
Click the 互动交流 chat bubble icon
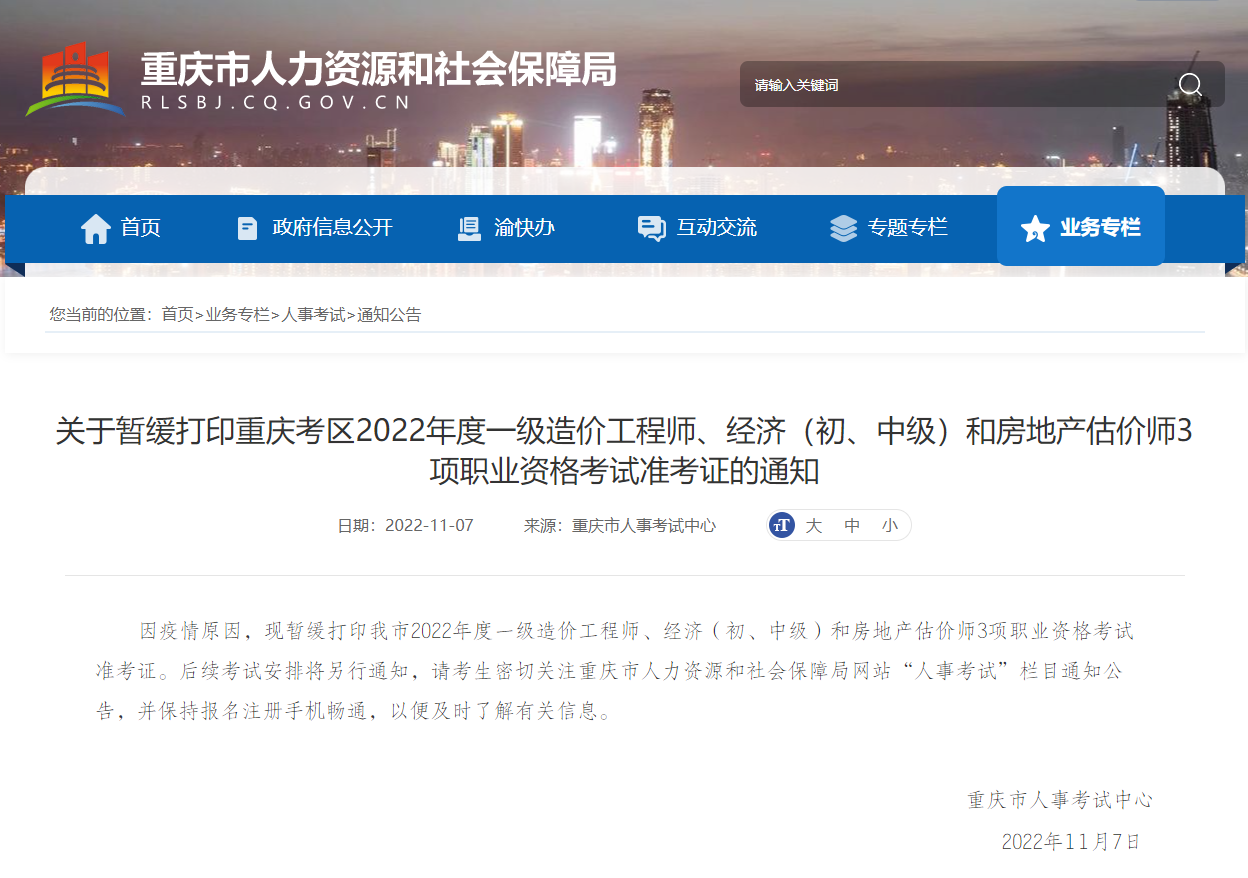point(651,228)
